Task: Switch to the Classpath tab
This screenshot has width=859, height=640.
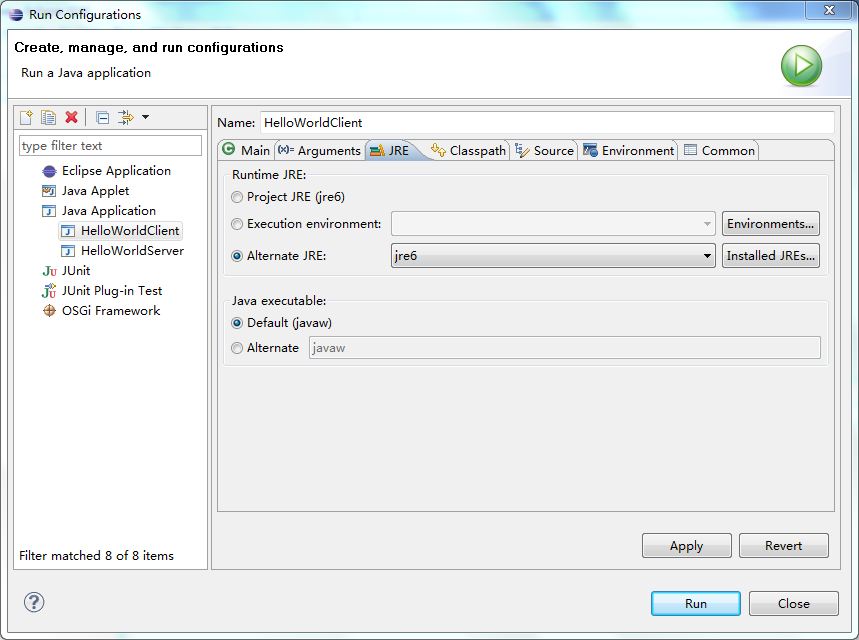Action: tap(468, 151)
